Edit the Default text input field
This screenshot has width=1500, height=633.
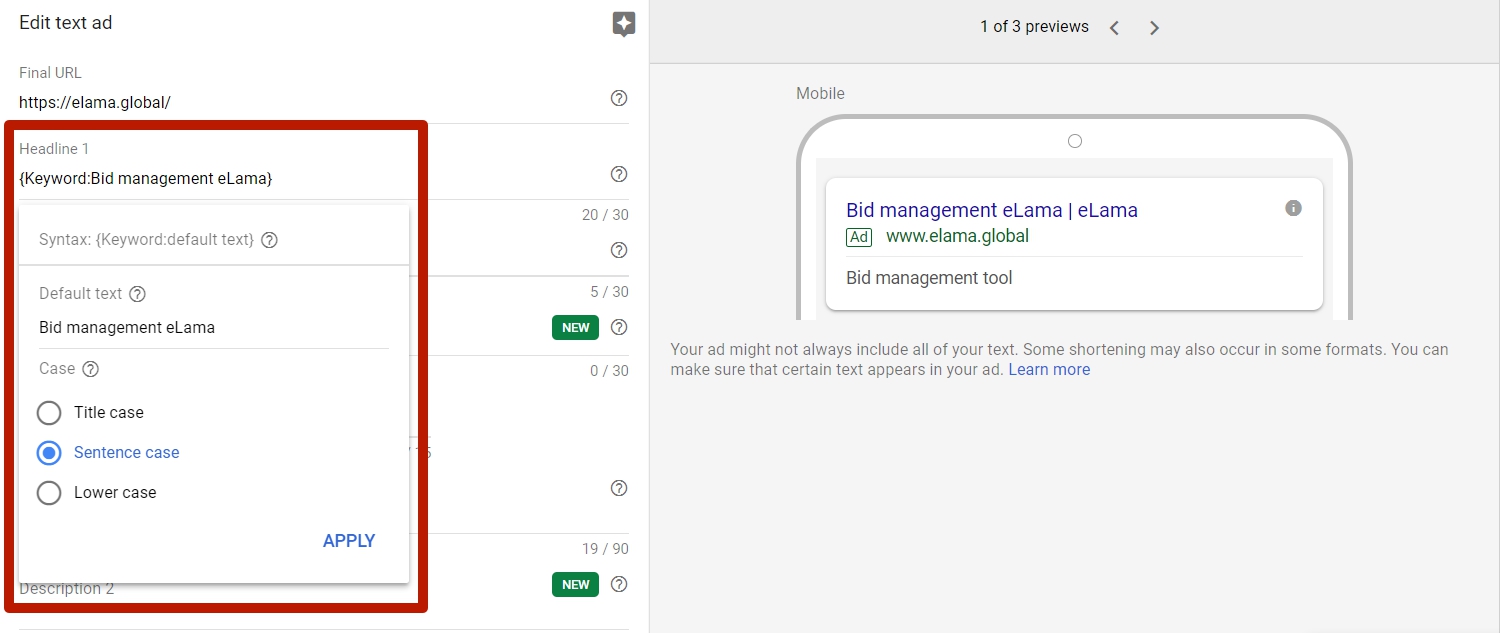coord(214,327)
